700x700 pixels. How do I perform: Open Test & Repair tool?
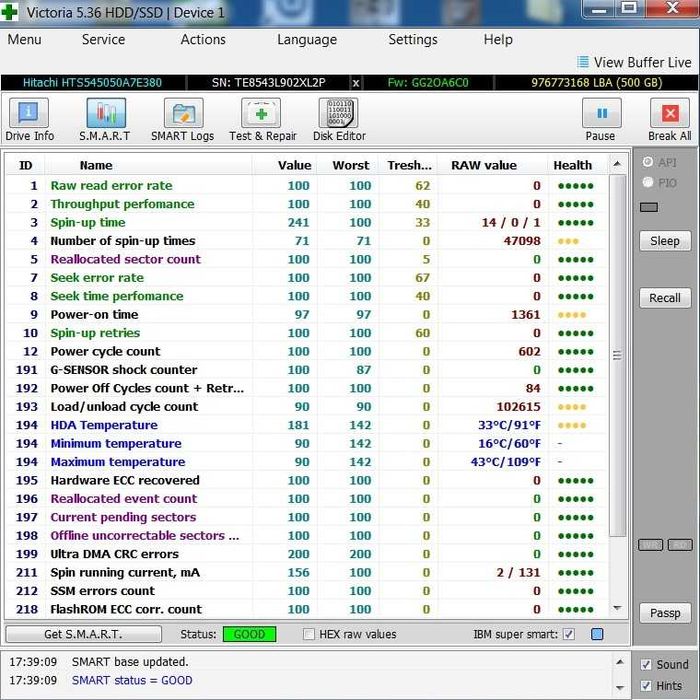[x=261, y=113]
